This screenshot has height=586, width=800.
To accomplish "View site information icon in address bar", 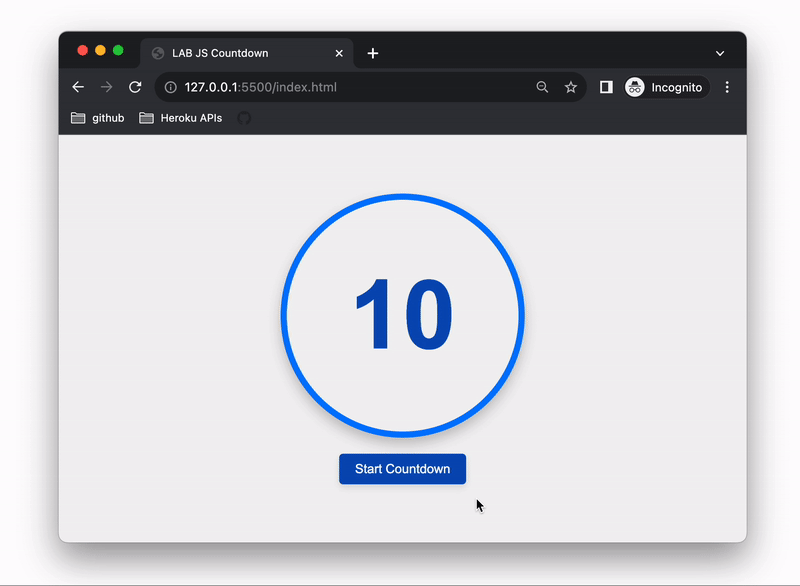I will [170, 88].
